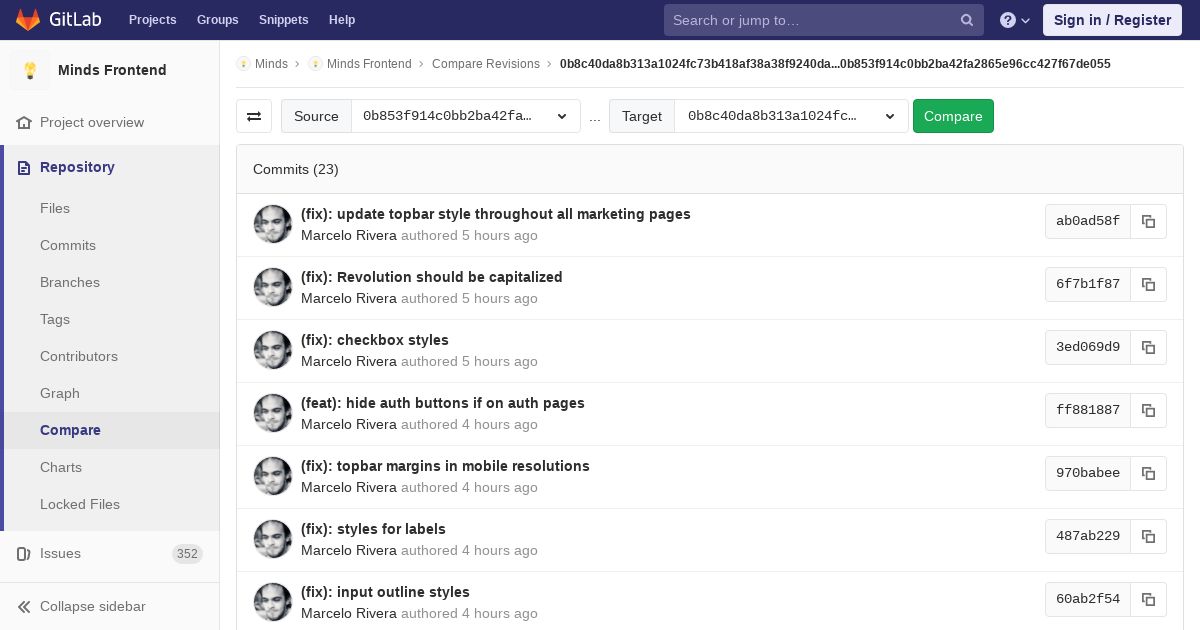Open the Help question mark menu

(1015, 20)
